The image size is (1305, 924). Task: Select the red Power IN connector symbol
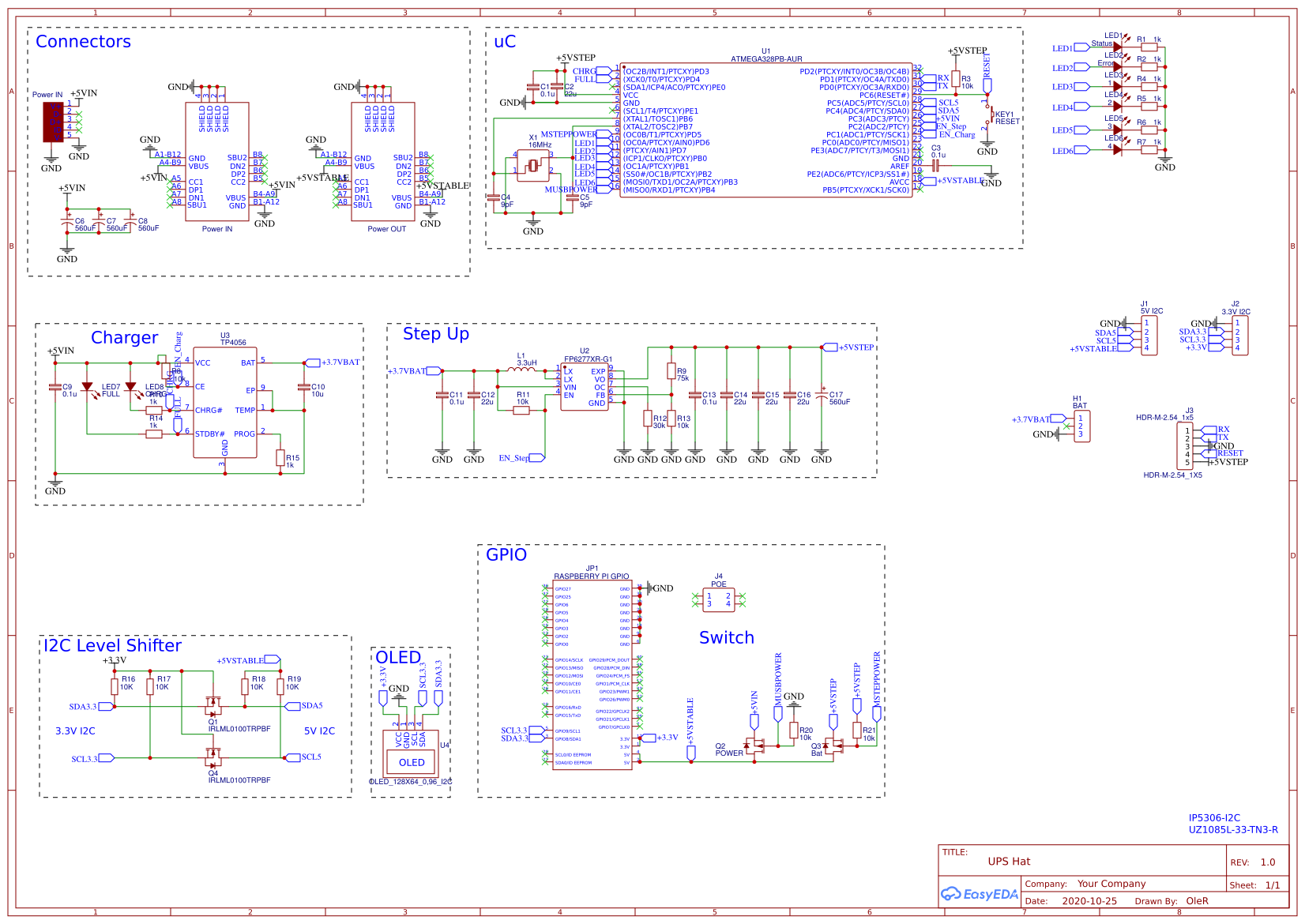(x=53, y=122)
